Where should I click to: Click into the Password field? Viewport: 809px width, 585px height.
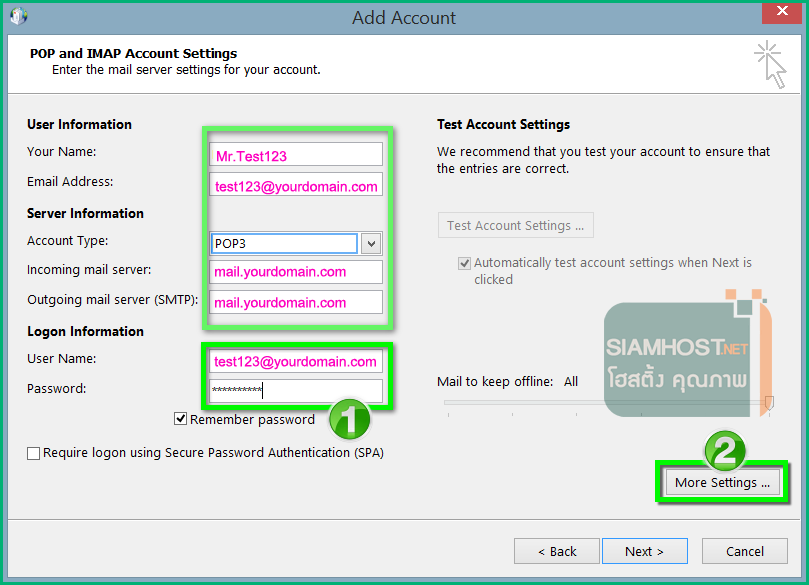click(x=297, y=391)
